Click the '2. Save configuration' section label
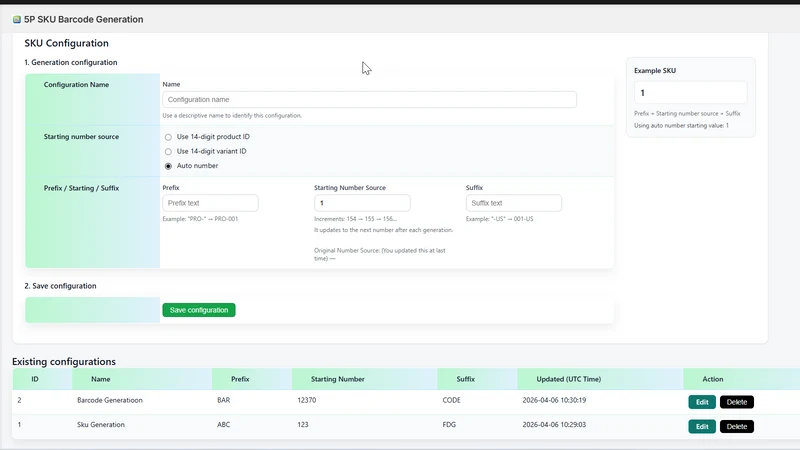Viewport: 800px width, 450px height. 60,286
